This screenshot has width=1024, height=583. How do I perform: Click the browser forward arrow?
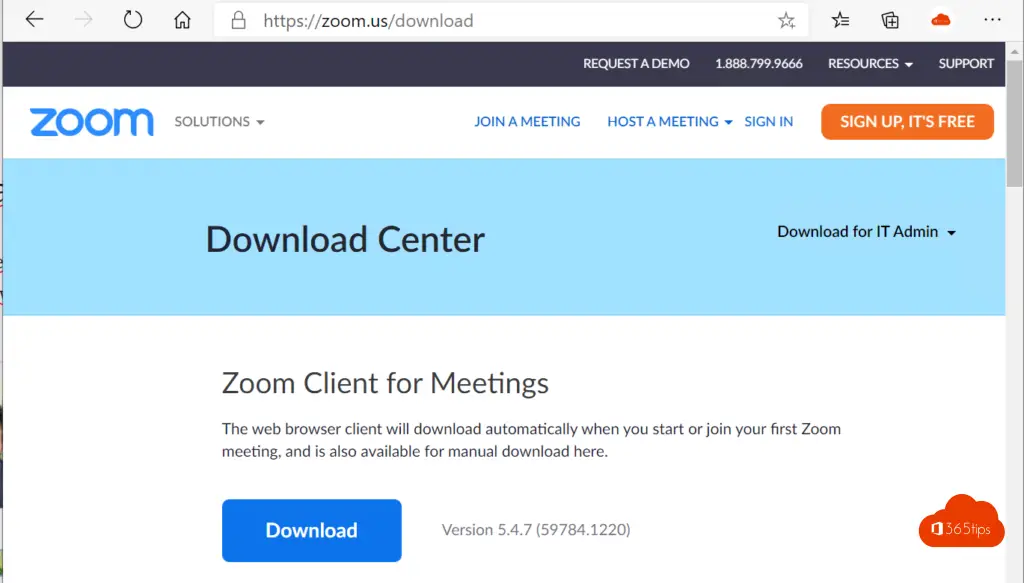(84, 20)
